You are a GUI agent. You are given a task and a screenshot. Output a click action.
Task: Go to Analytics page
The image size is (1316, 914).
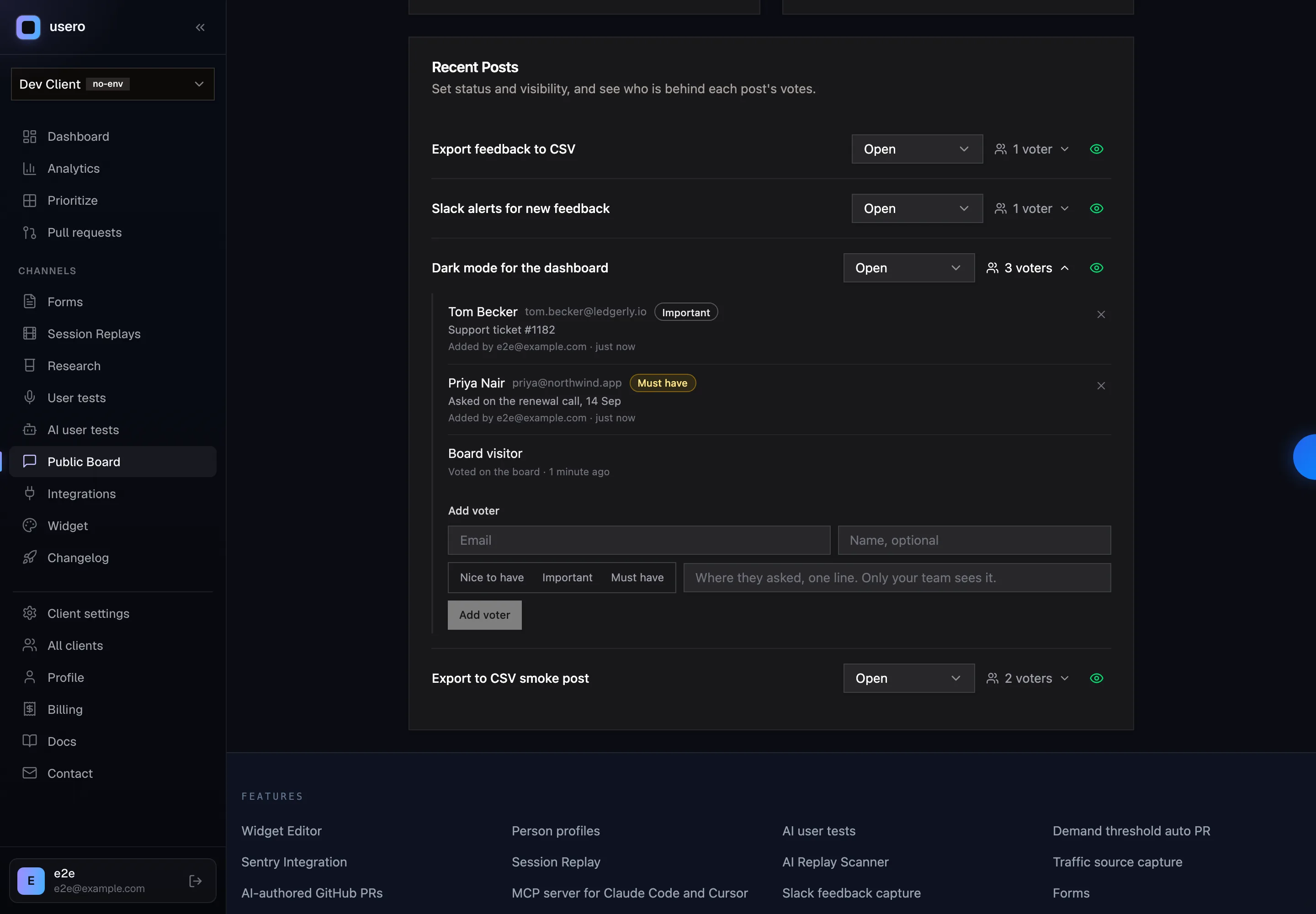[x=113, y=168]
